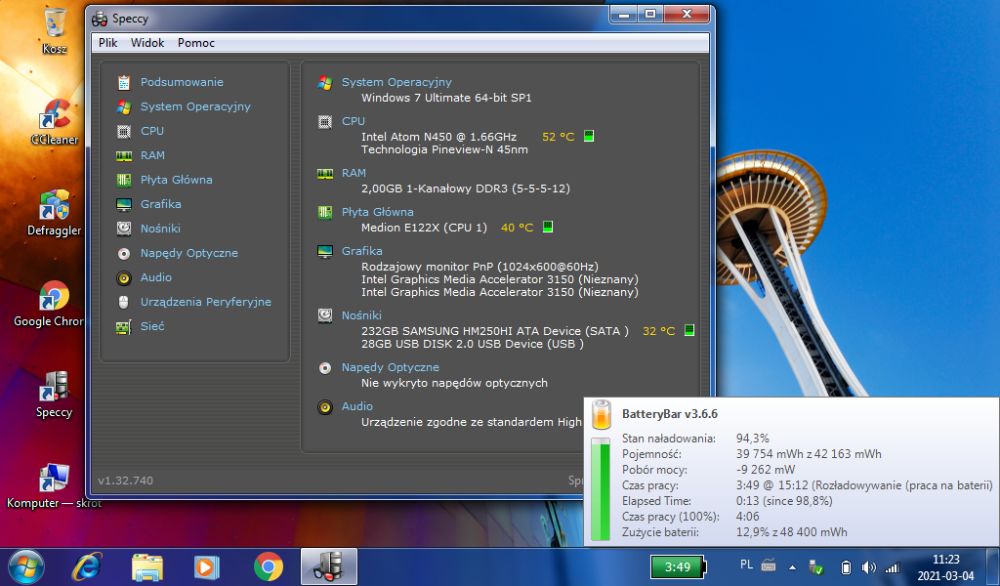Image resolution: width=1000 pixels, height=586 pixels.
Task: Select Grafika in the sidebar
Action: 161,204
